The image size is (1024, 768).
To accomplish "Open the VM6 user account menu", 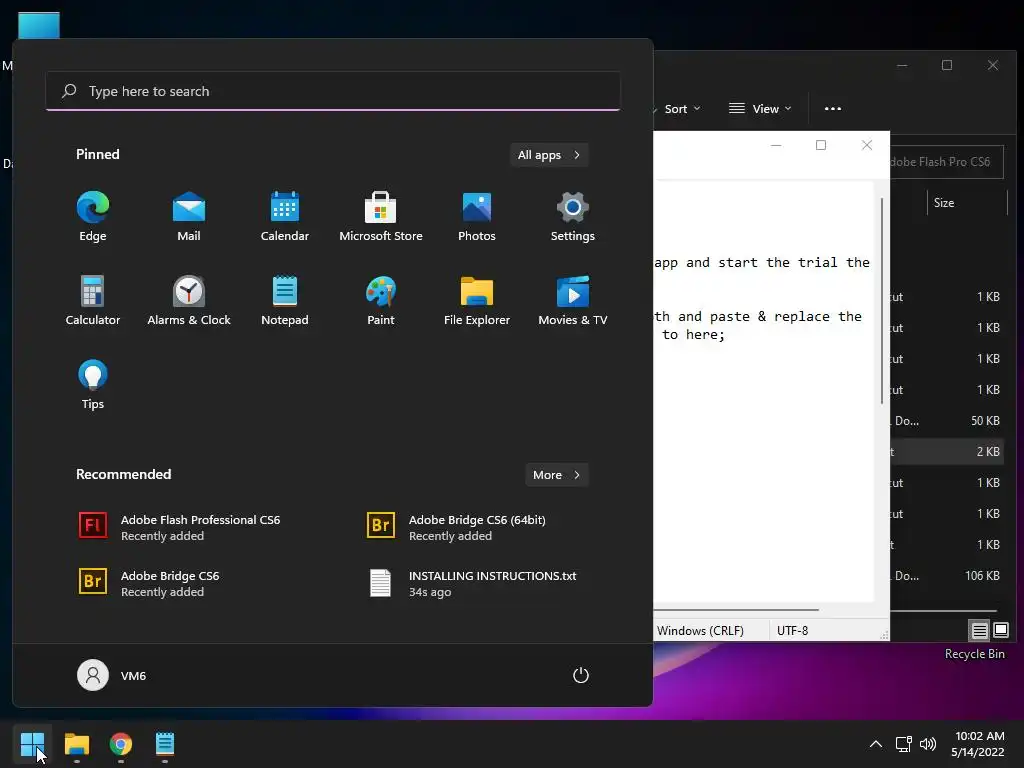I will pos(112,675).
